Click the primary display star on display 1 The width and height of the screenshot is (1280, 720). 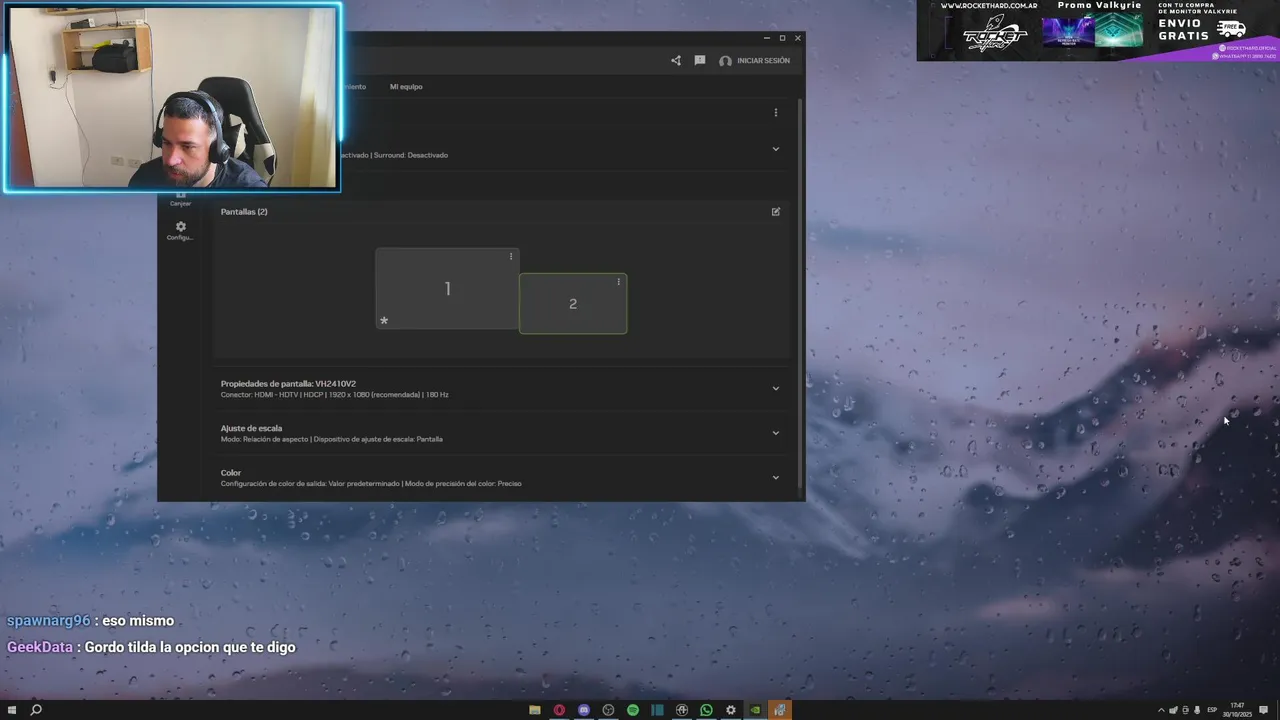384,321
